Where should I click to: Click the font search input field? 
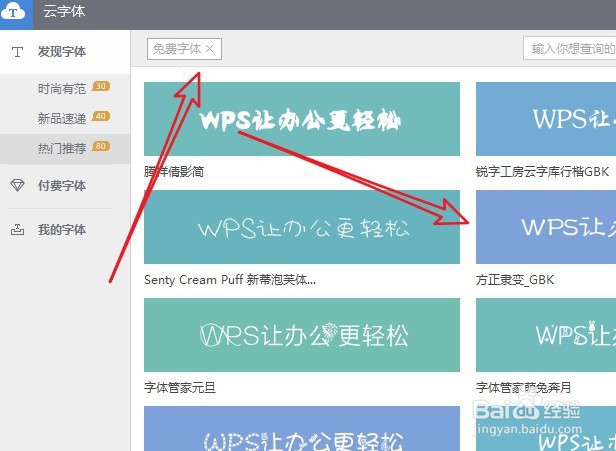(x=570, y=48)
